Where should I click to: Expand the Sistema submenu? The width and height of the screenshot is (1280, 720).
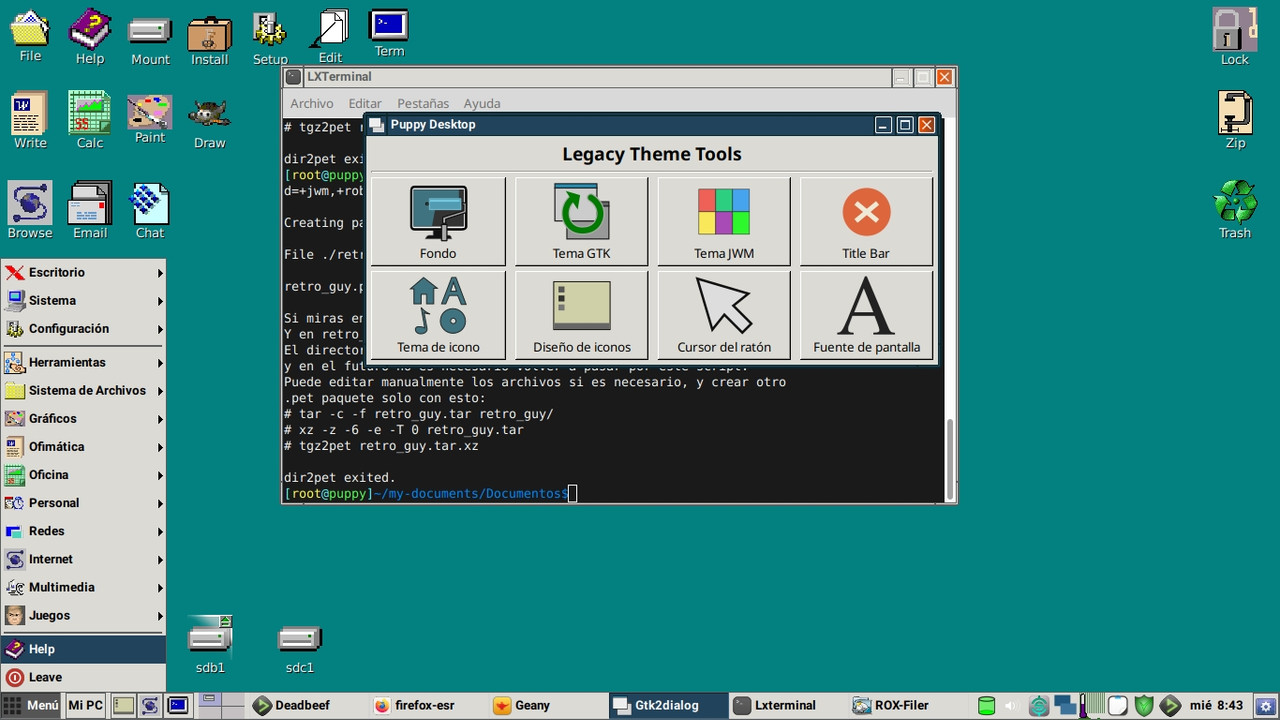pyautogui.click(x=83, y=300)
